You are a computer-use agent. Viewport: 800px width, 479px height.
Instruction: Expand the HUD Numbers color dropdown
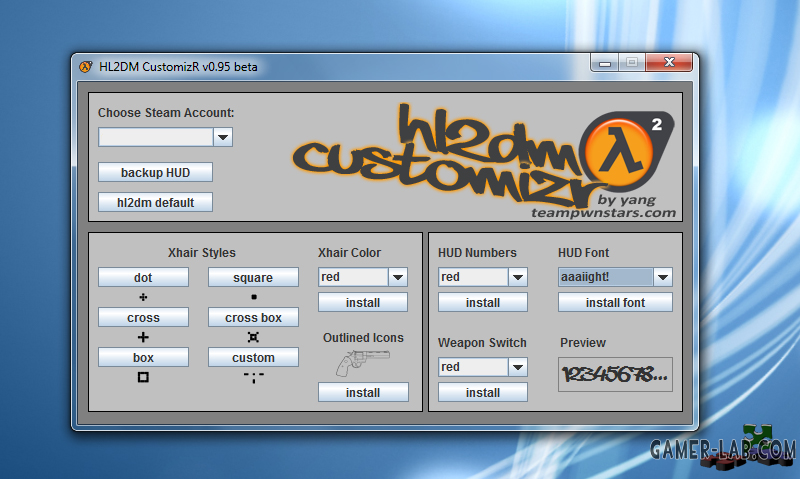tap(518, 277)
